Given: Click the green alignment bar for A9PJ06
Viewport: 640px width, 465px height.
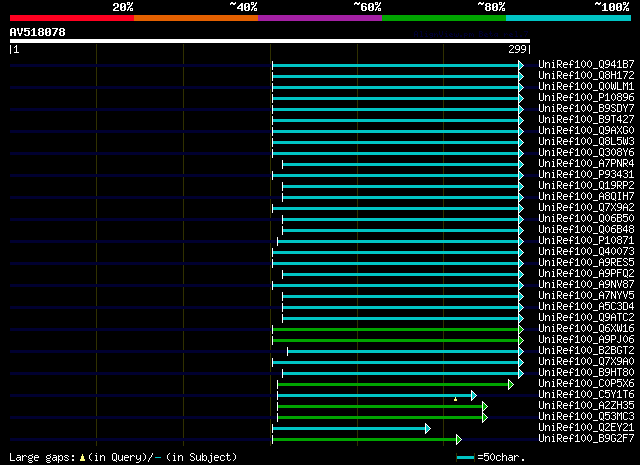Looking at the screenshot, I should tap(398, 340).
